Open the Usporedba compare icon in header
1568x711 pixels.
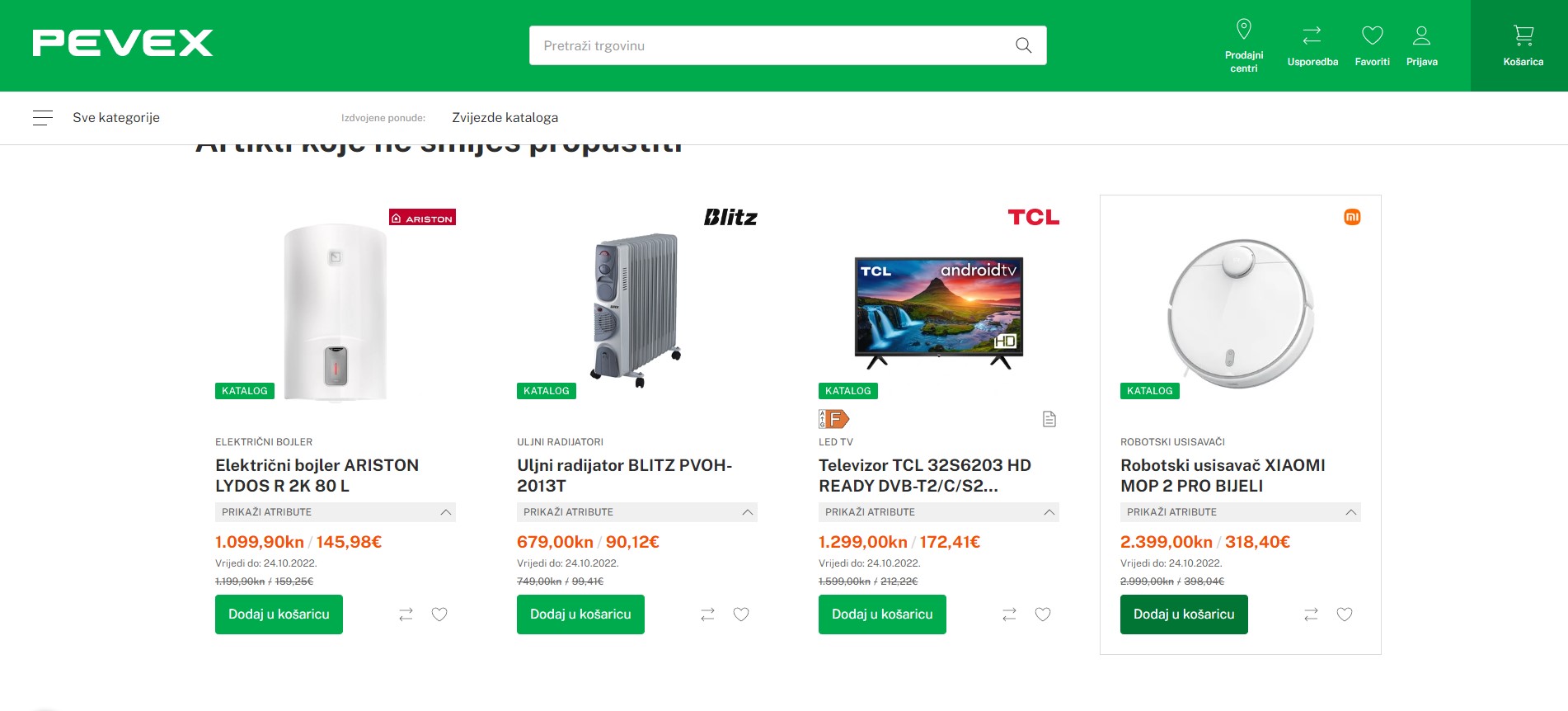click(1312, 45)
